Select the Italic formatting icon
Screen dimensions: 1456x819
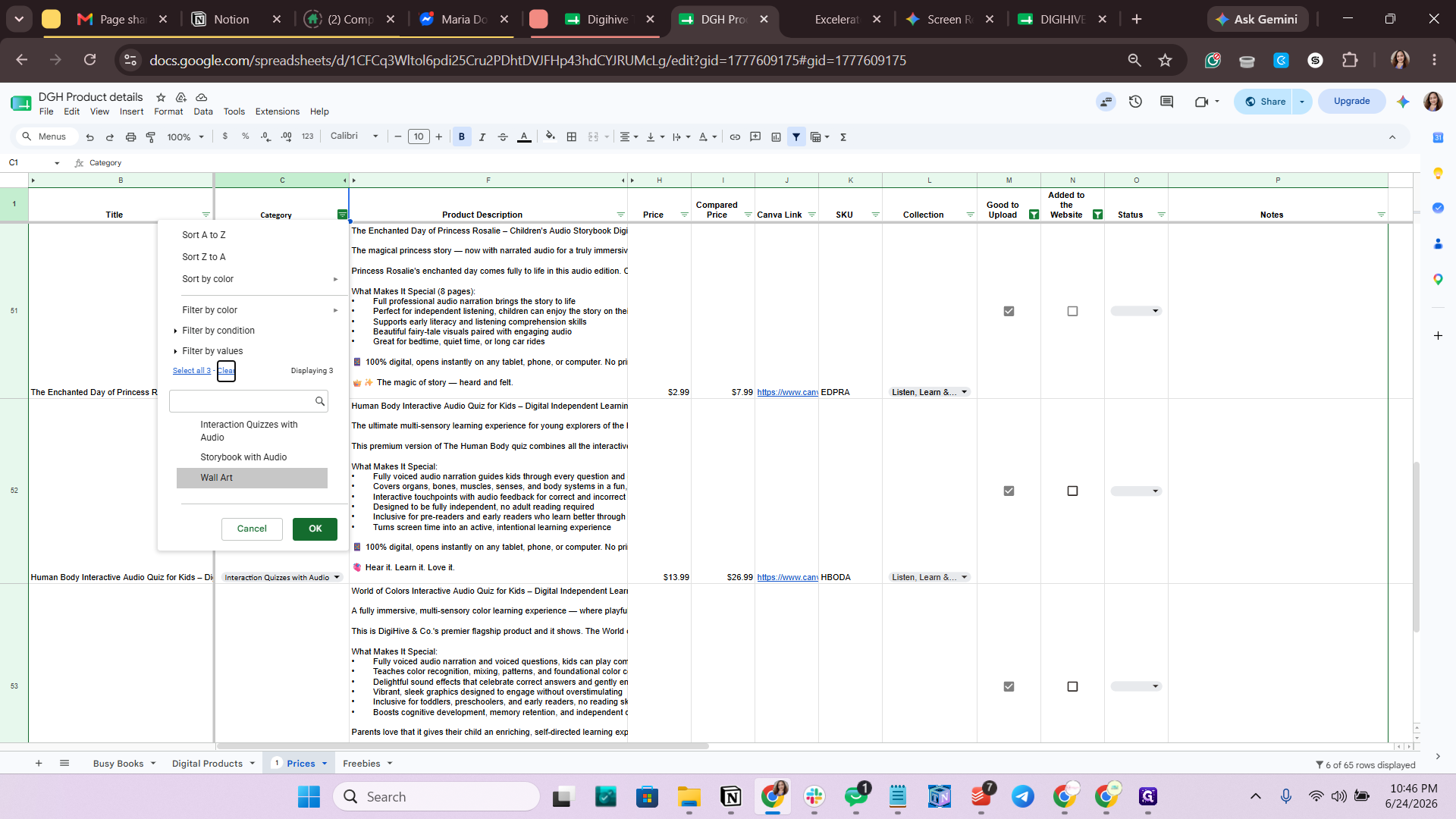[x=482, y=137]
